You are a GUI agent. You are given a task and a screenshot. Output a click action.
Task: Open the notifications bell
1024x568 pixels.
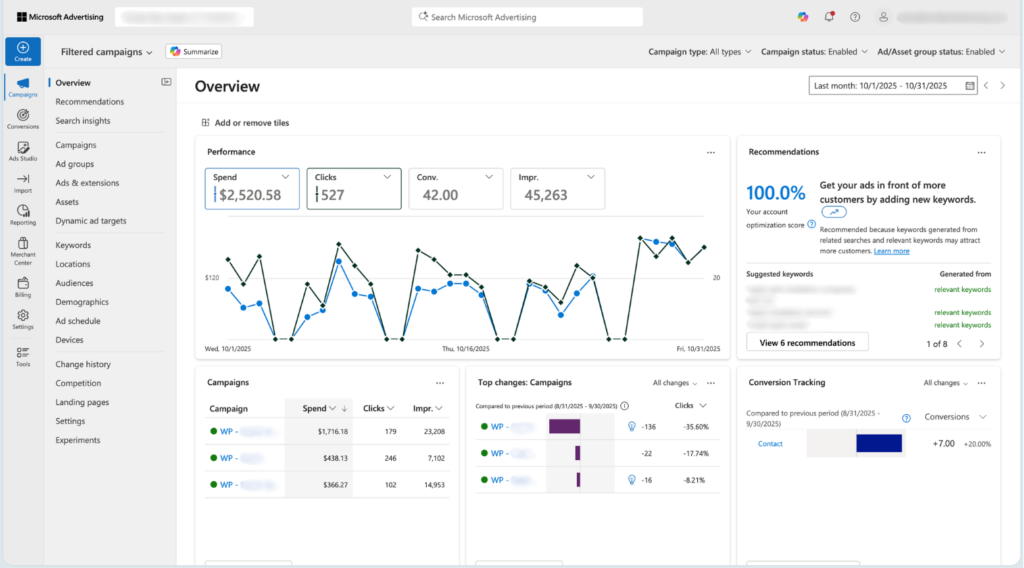pyautogui.click(x=829, y=17)
